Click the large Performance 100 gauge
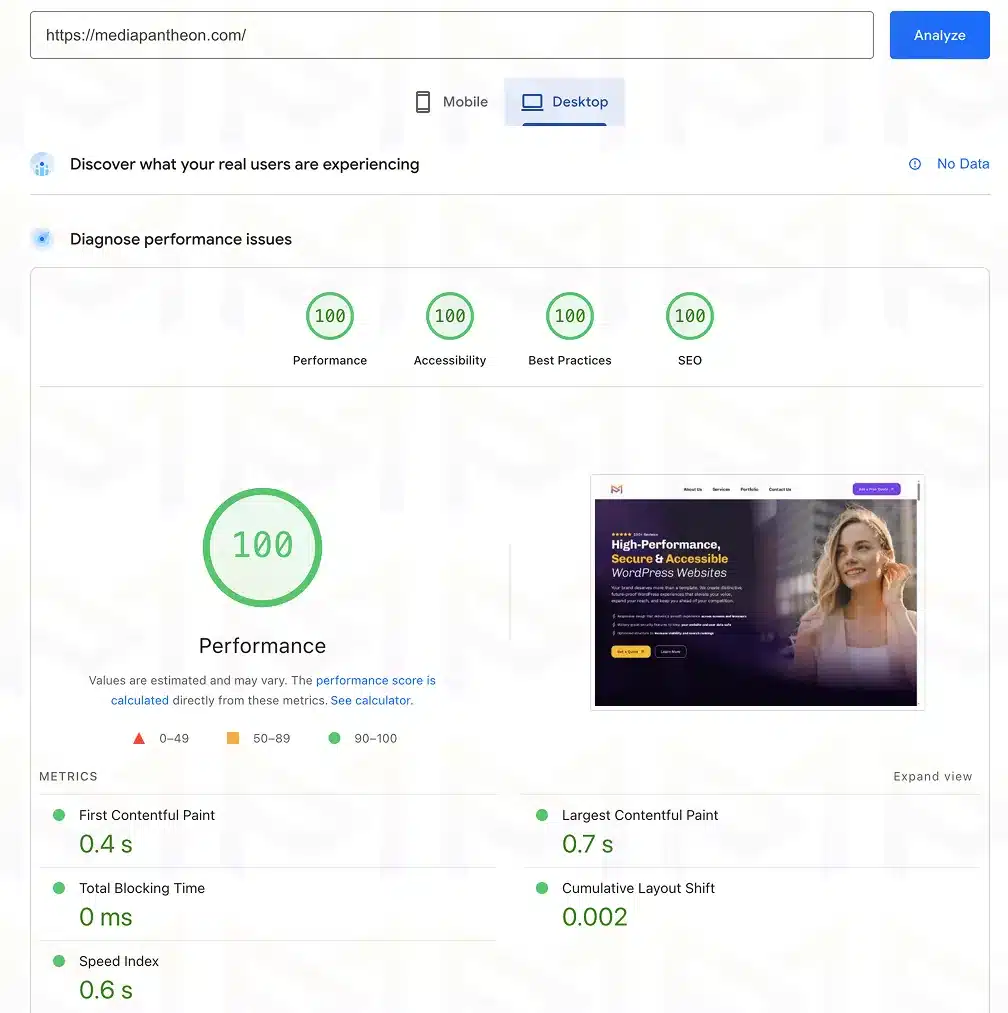Screen dimensions: 1008x1013 tap(262, 547)
